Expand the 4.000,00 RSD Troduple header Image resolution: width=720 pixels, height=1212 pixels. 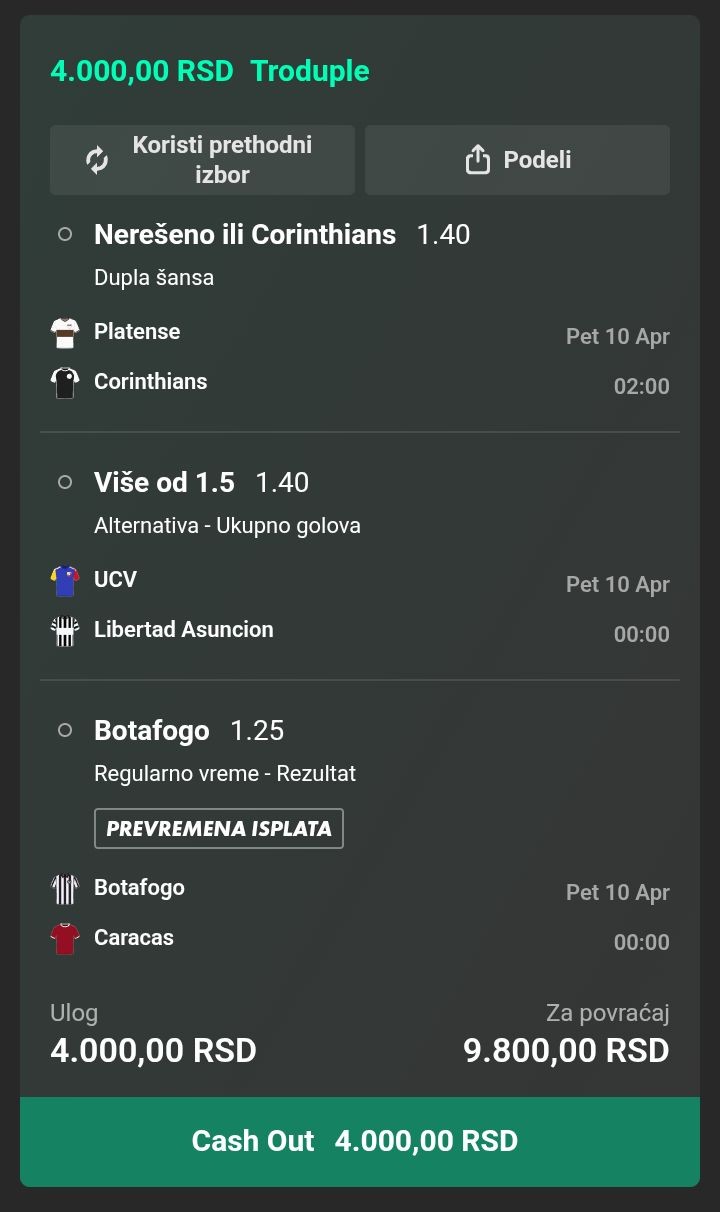(x=210, y=71)
